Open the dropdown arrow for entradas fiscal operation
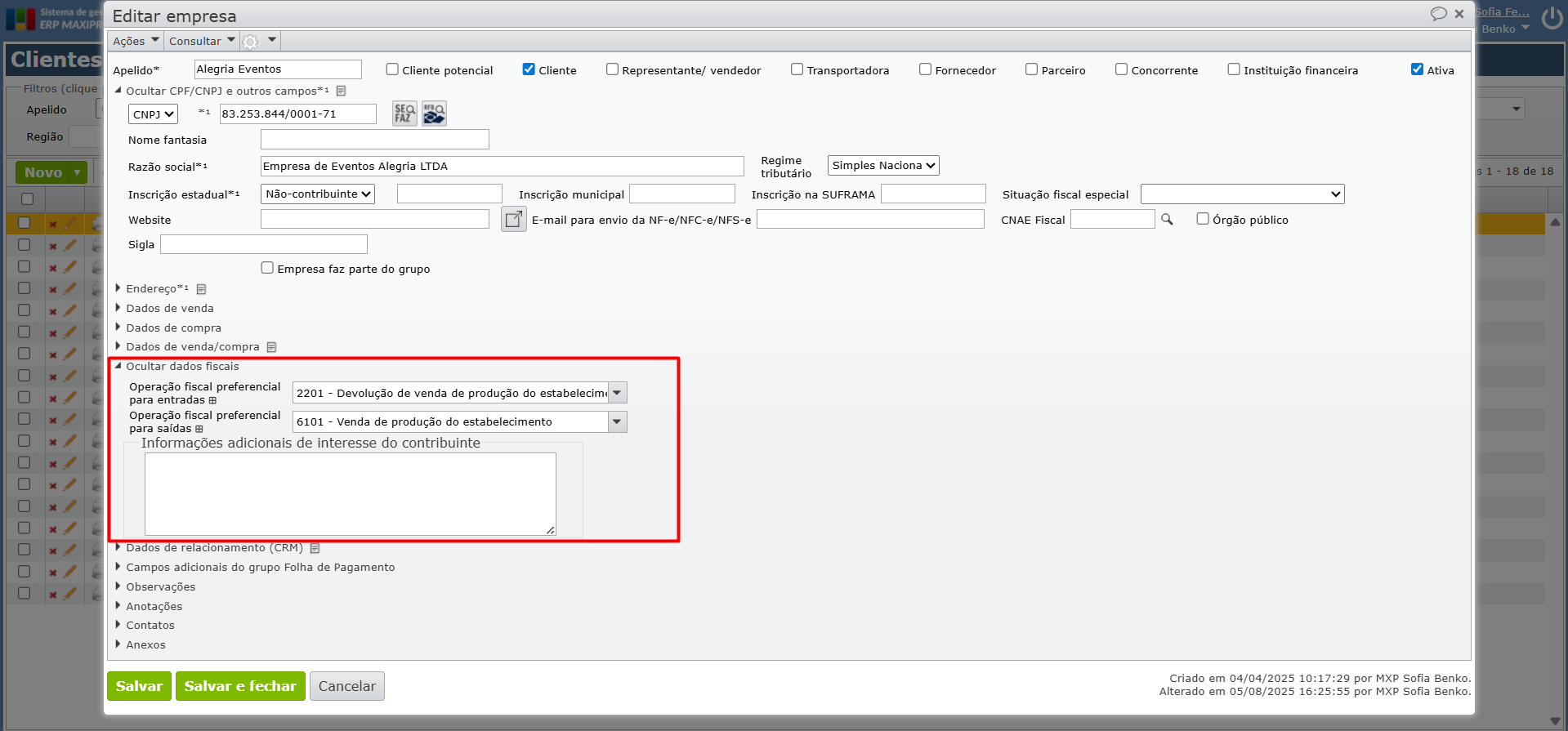The height and width of the screenshot is (731, 1568). pos(618,393)
